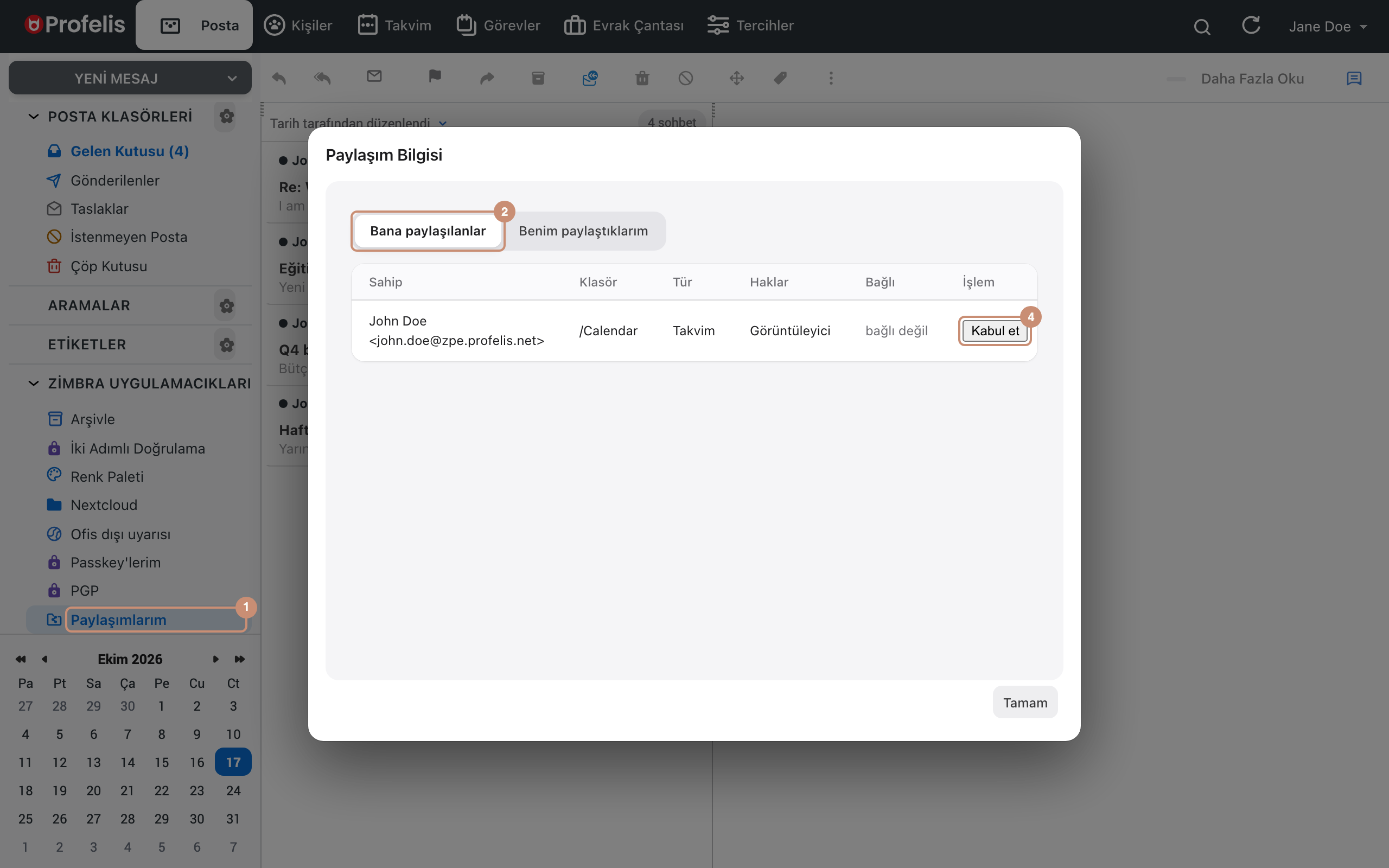Click the refresh icon in header
Screen dimensions: 1389x868
click(x=1251, y=25)
